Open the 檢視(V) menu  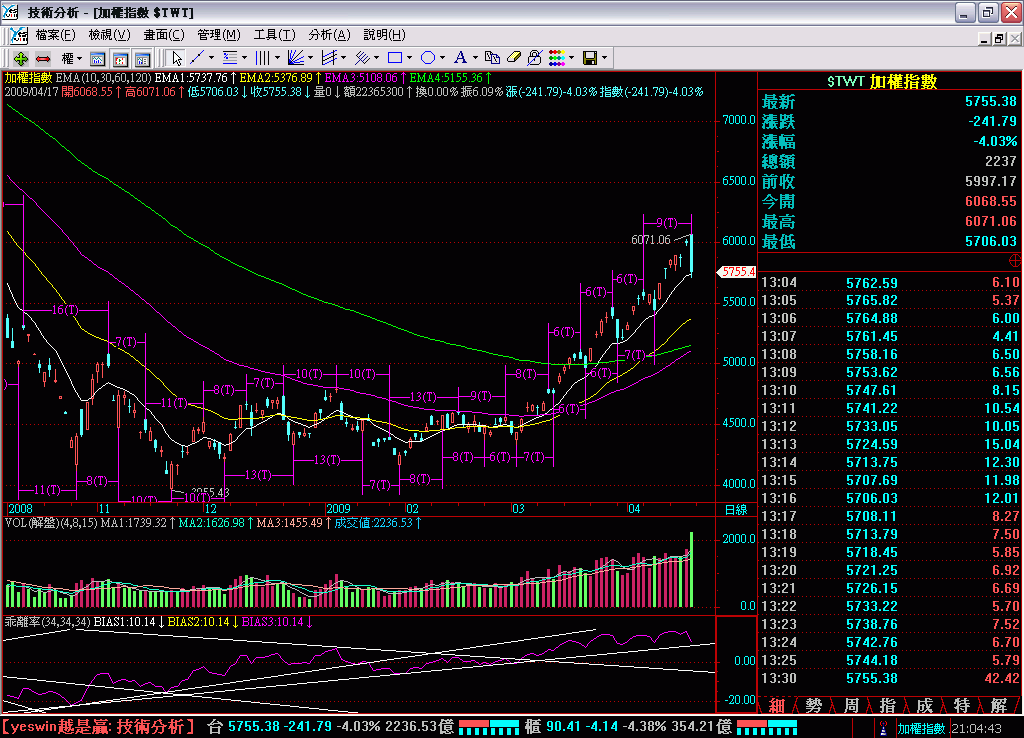coord(109,35)
